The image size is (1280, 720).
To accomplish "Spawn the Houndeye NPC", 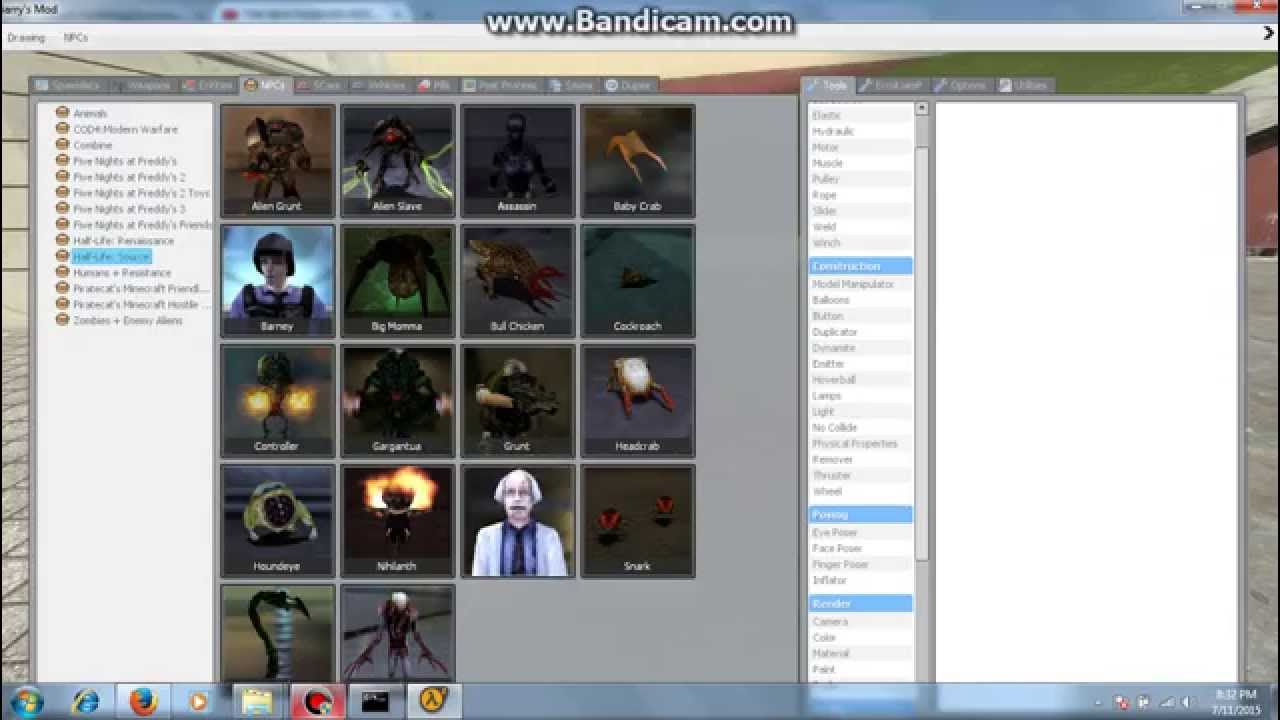I will coord(277,521).
